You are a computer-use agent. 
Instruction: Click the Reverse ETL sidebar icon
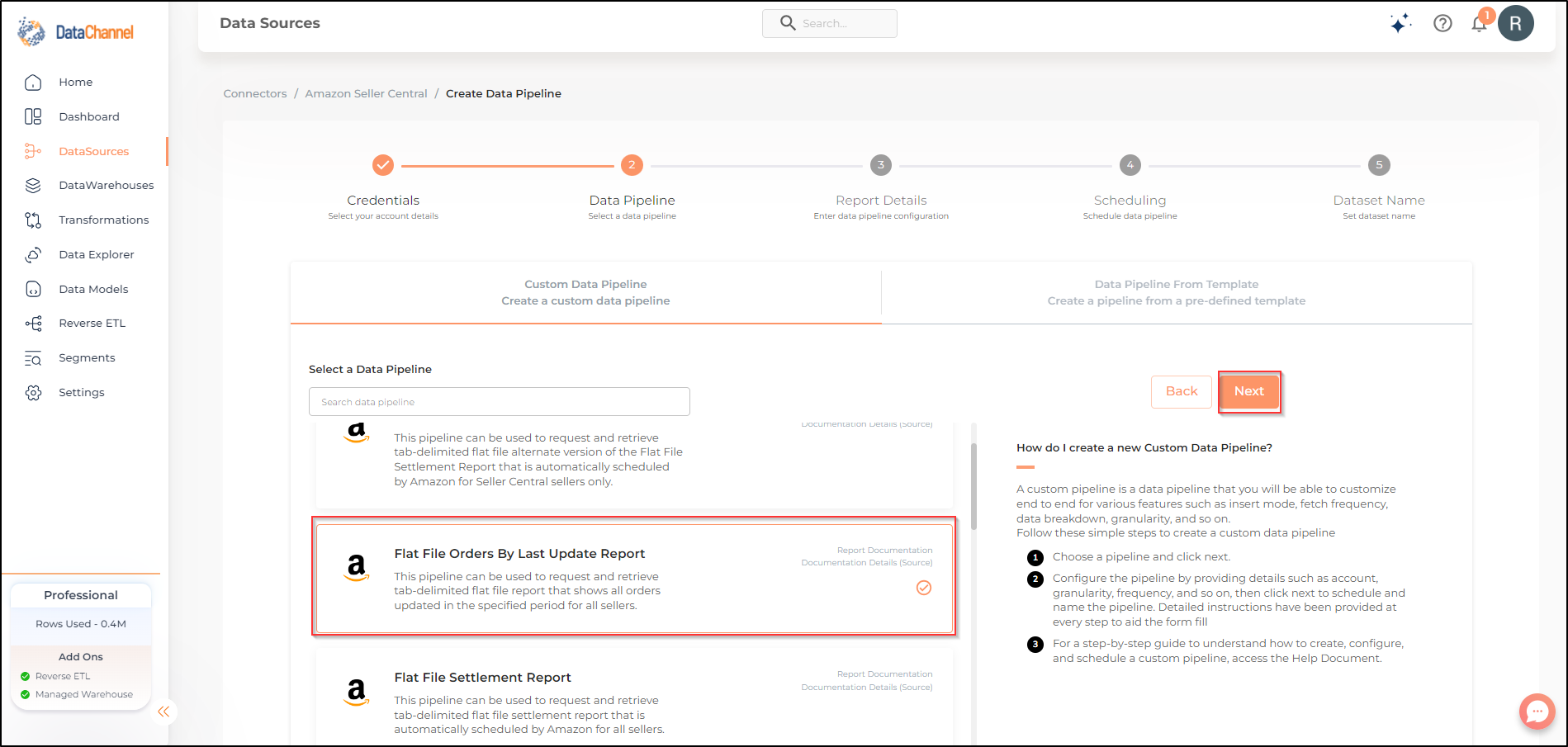33,324
